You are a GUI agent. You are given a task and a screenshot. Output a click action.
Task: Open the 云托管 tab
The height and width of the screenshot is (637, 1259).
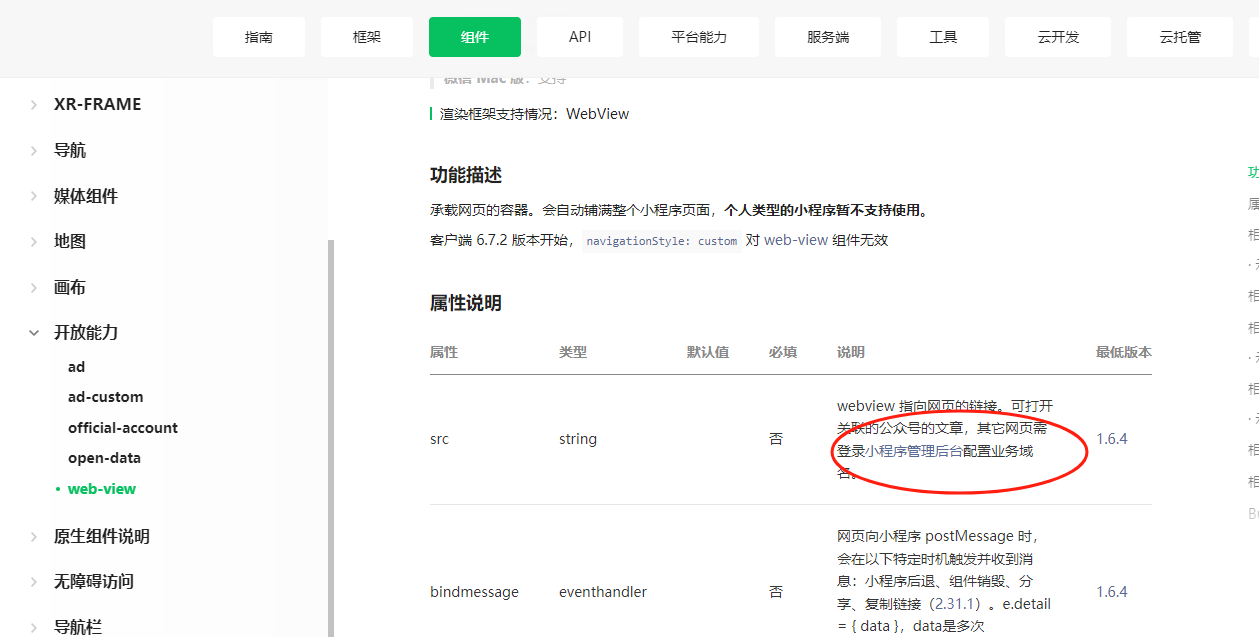click(x=1180, y=37)
